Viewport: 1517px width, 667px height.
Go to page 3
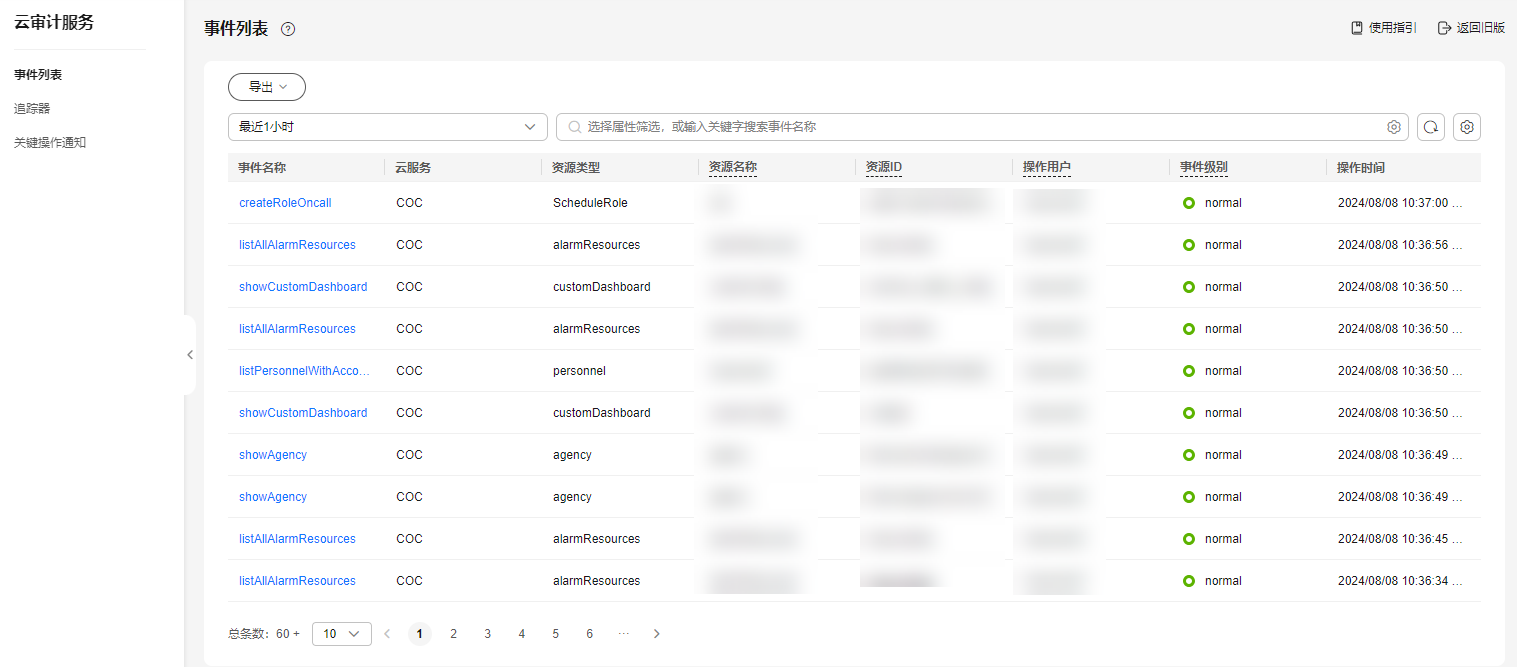click(x=488, y=634)
